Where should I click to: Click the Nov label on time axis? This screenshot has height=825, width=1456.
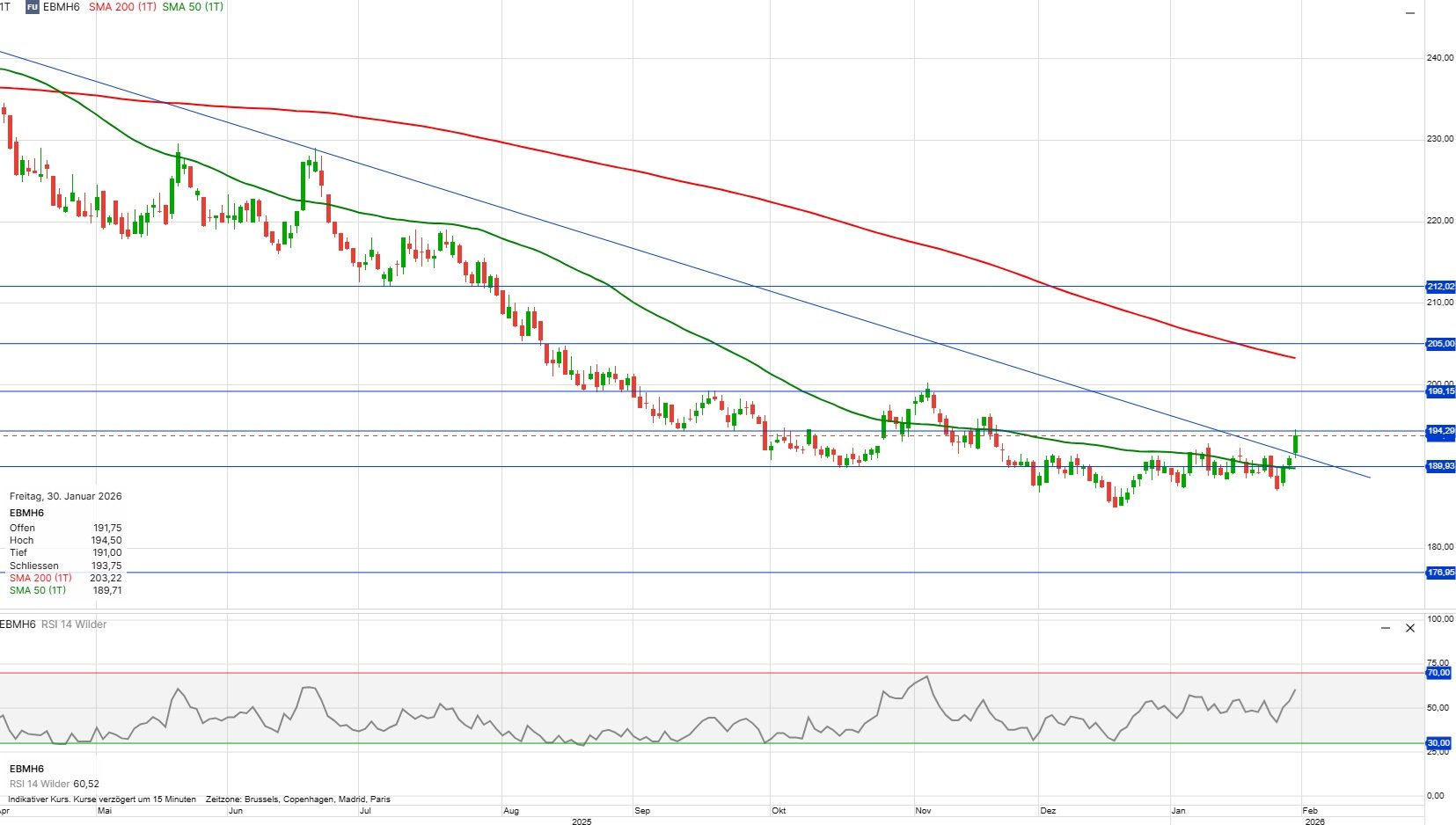click(x=923, y=810)
